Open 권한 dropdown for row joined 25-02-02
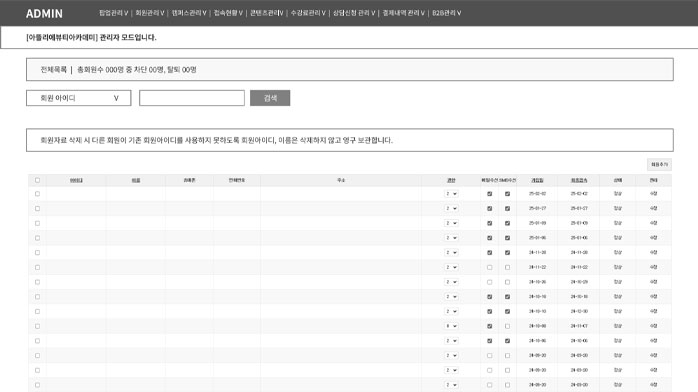This screenshot has width=698, height=392. (451, 194)
